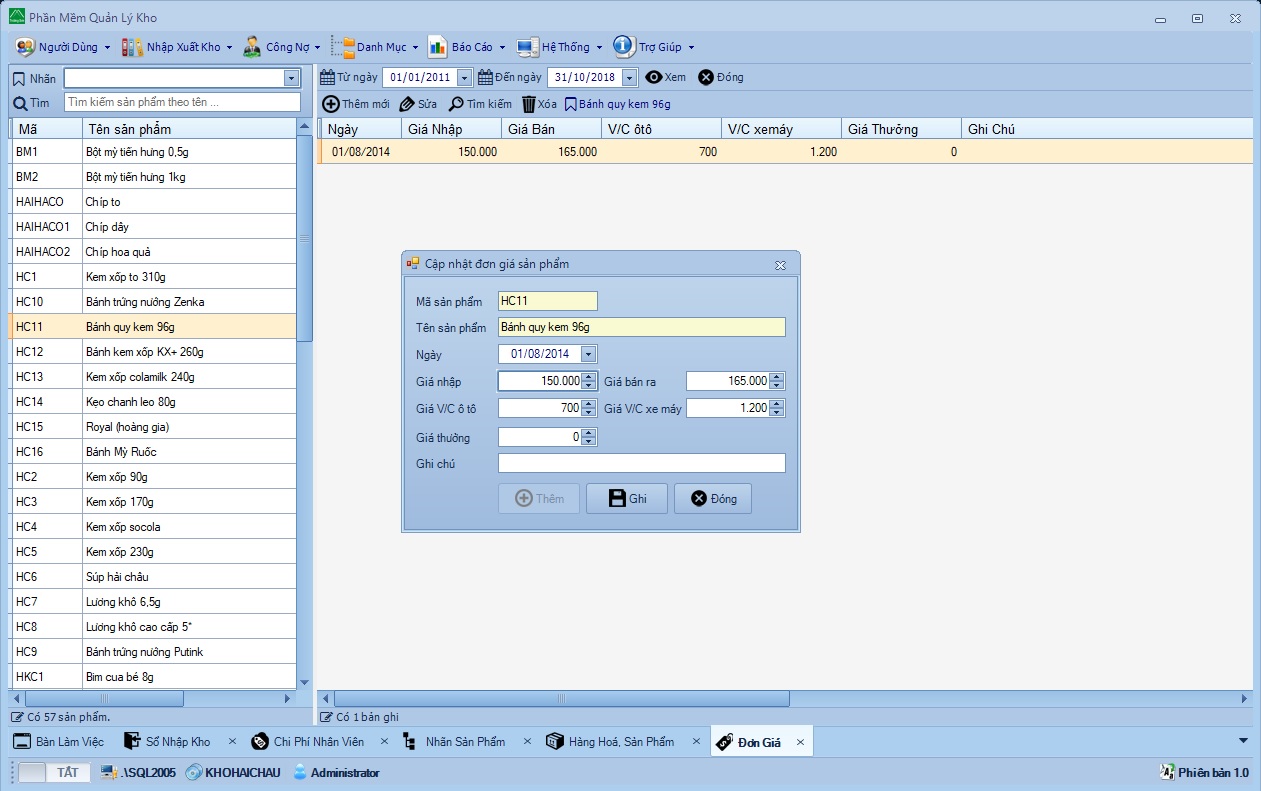Toggle the TẮT switch in status bar
Screen dimensions: 1261x791
[54, 772]
